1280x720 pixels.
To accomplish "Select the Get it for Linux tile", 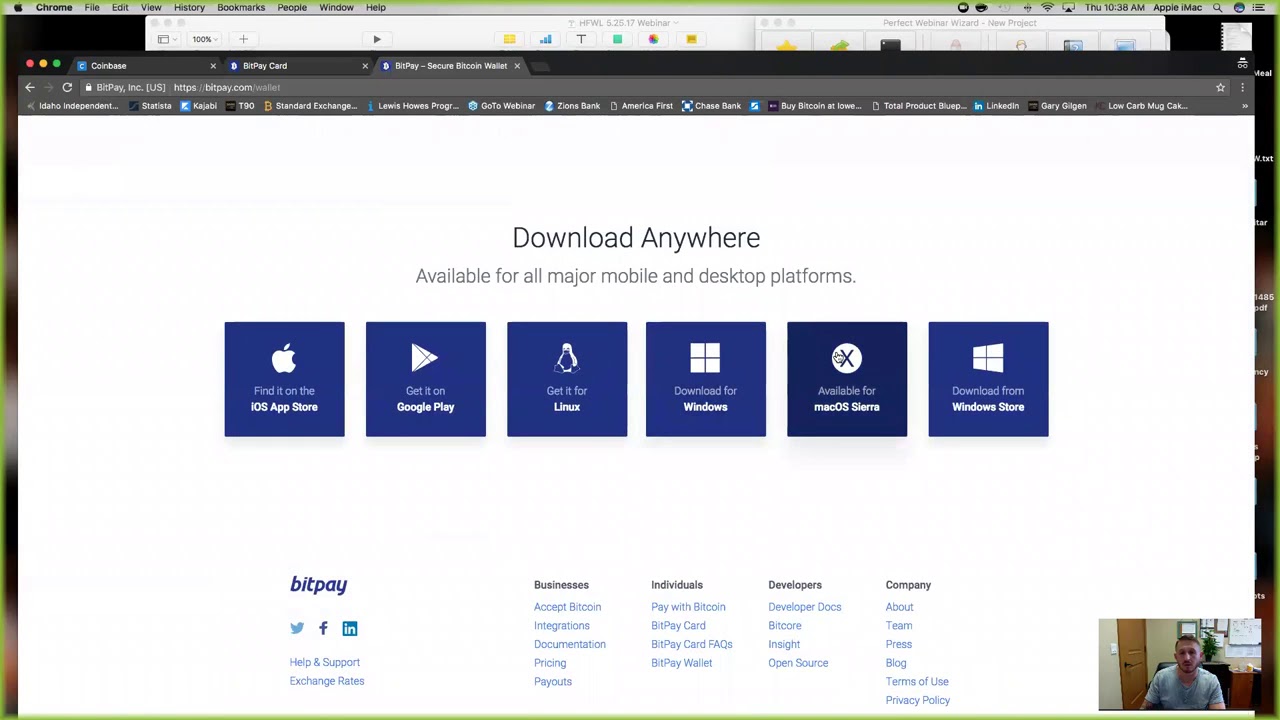I will 567,379.
